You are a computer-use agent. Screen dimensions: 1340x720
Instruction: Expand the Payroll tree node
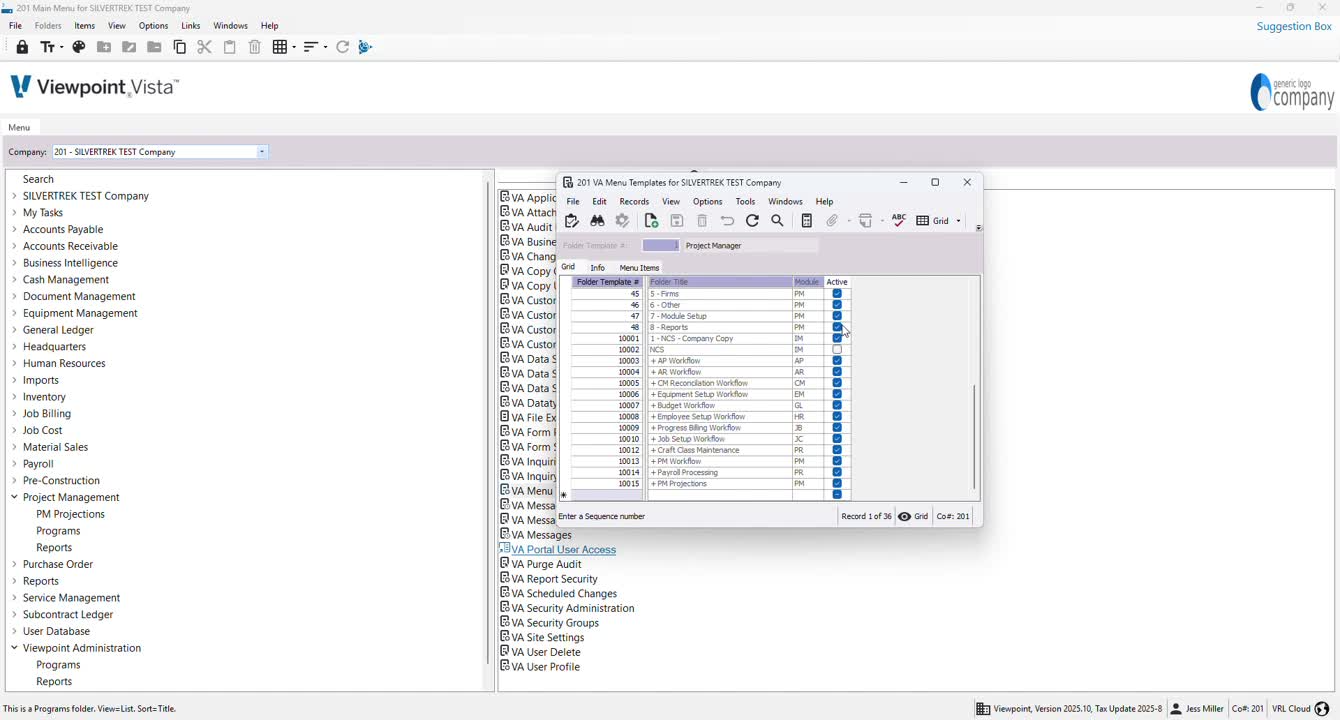click(x=14, y=464)
